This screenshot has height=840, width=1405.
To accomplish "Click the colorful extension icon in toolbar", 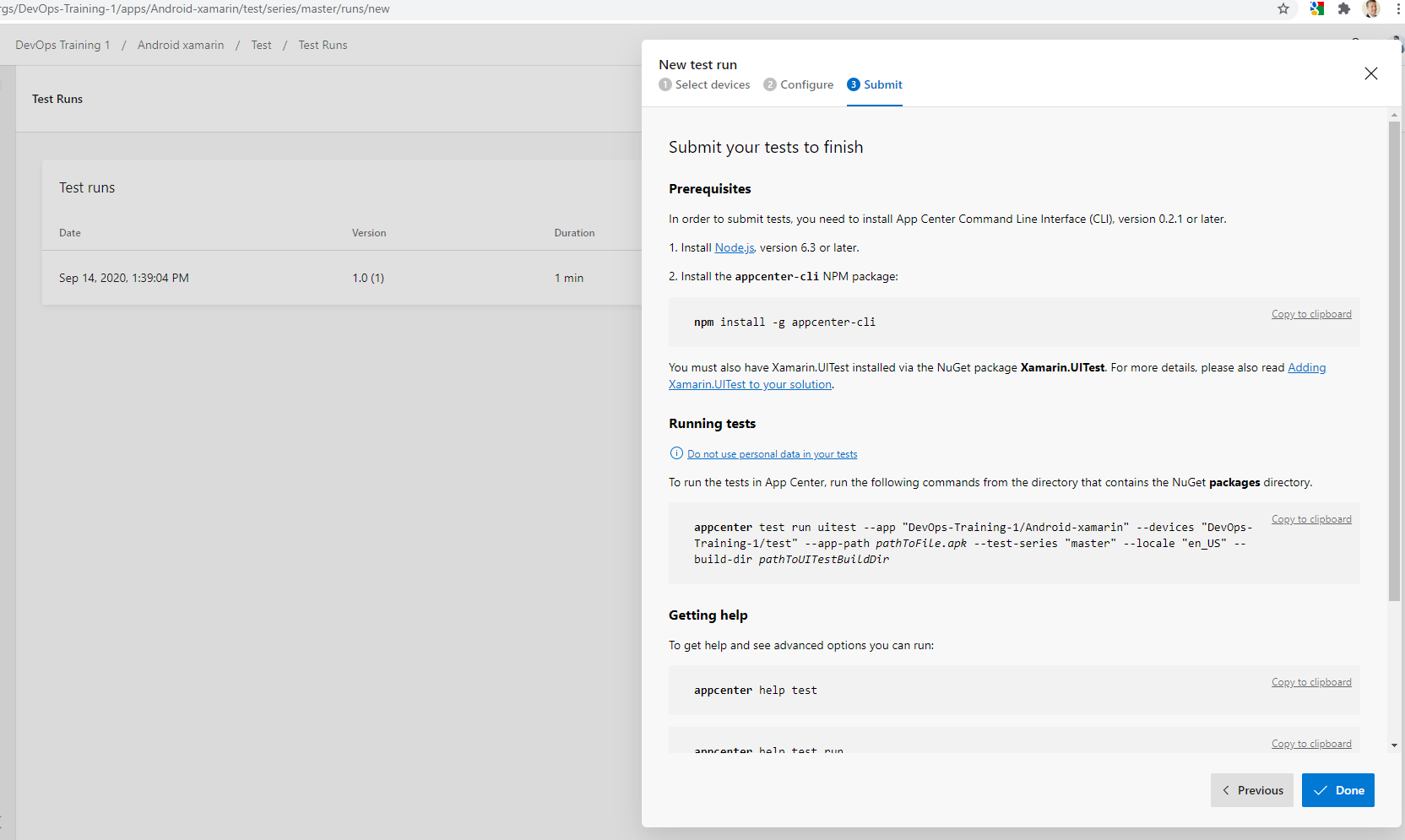I will pyautogui.click(x=1317, y=8).
